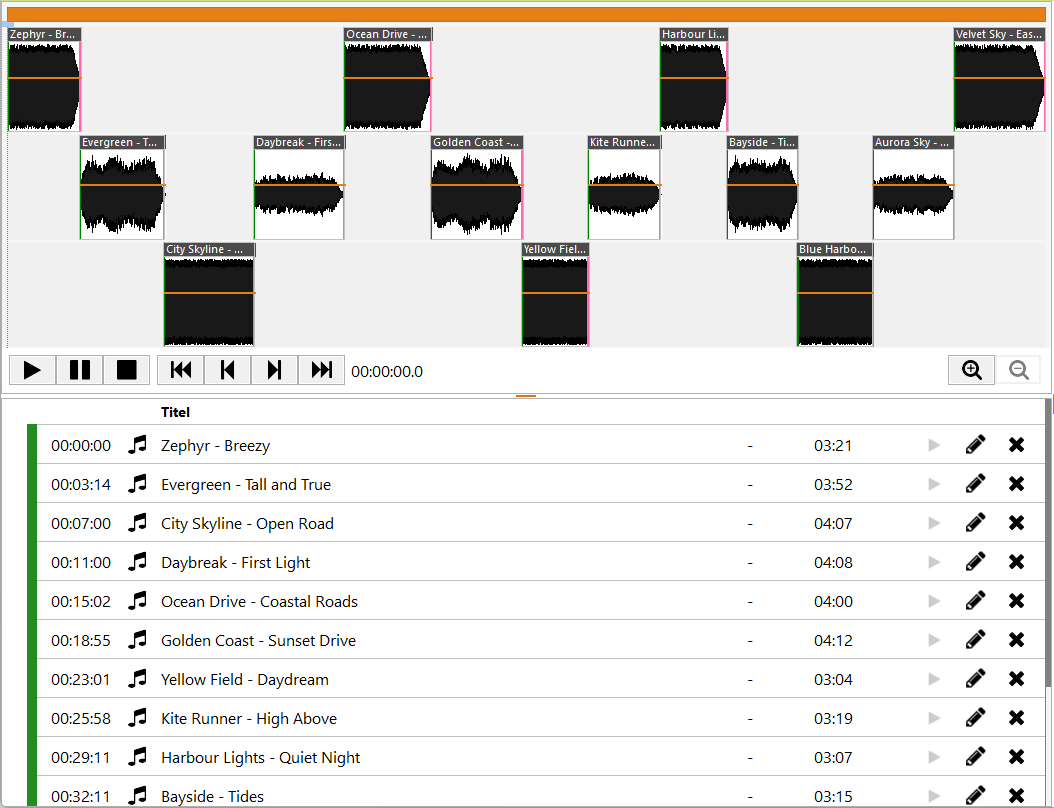The image size is (1054, 808).
Task: Zoom out of the timeline
Action: pyautogui.click(x=1018, y=370)
